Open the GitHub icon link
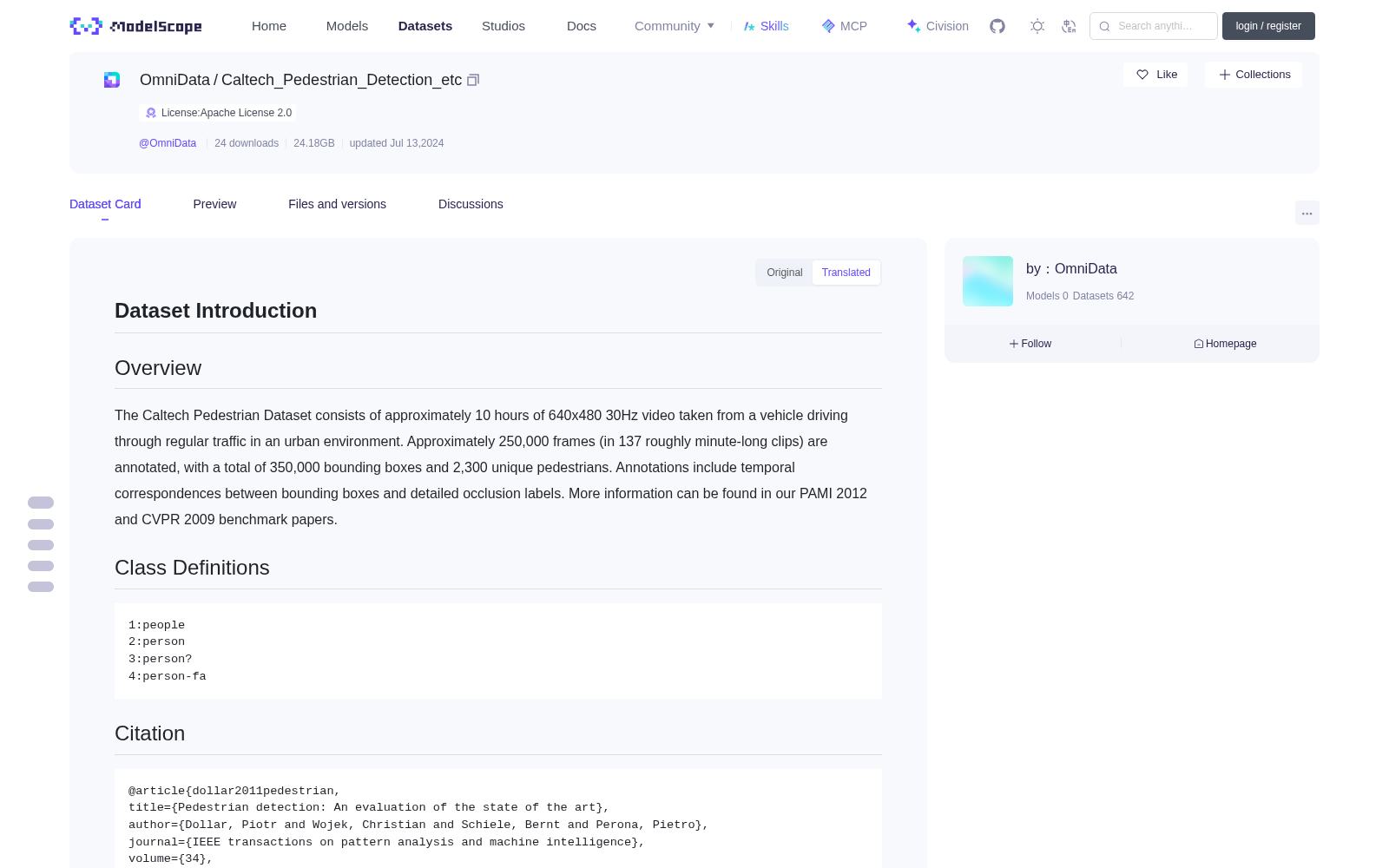 coord(997,26)
